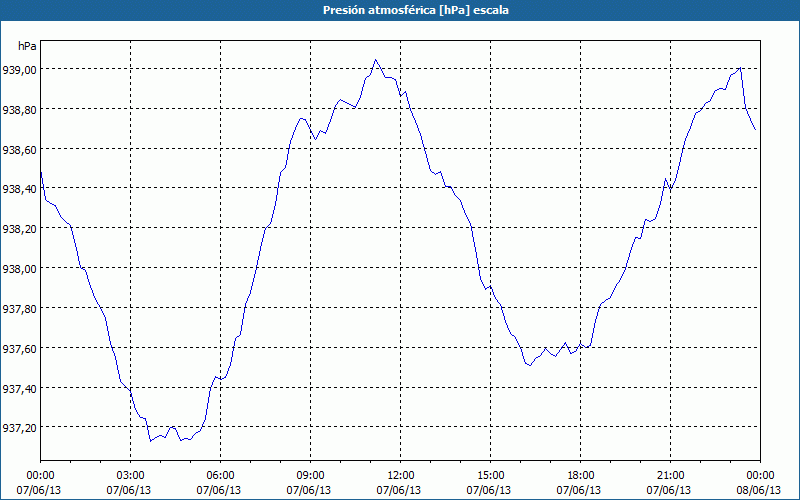Click the 08/06/13 date label
The width and height of the screenshot is (800, 500).
(759, 490)
